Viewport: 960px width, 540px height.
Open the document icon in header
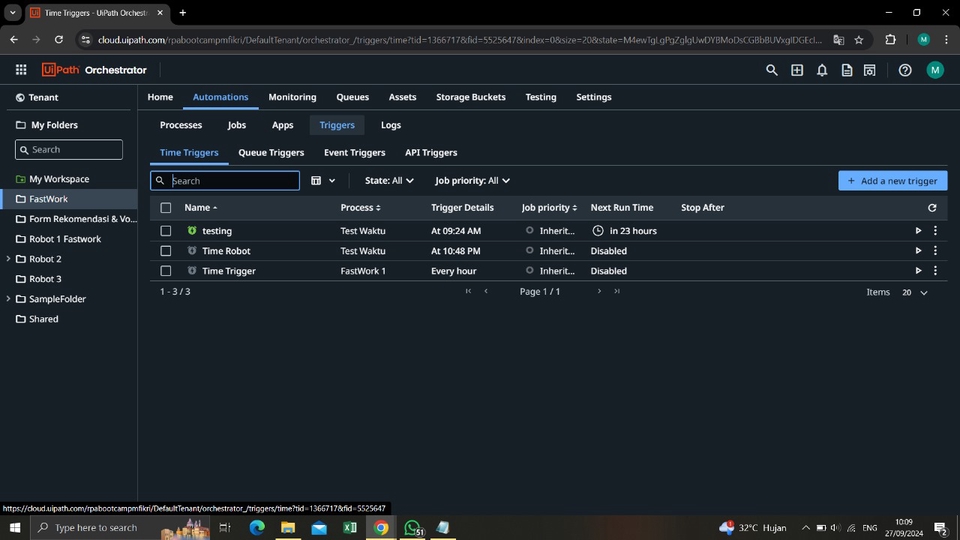tap(846, 70)
